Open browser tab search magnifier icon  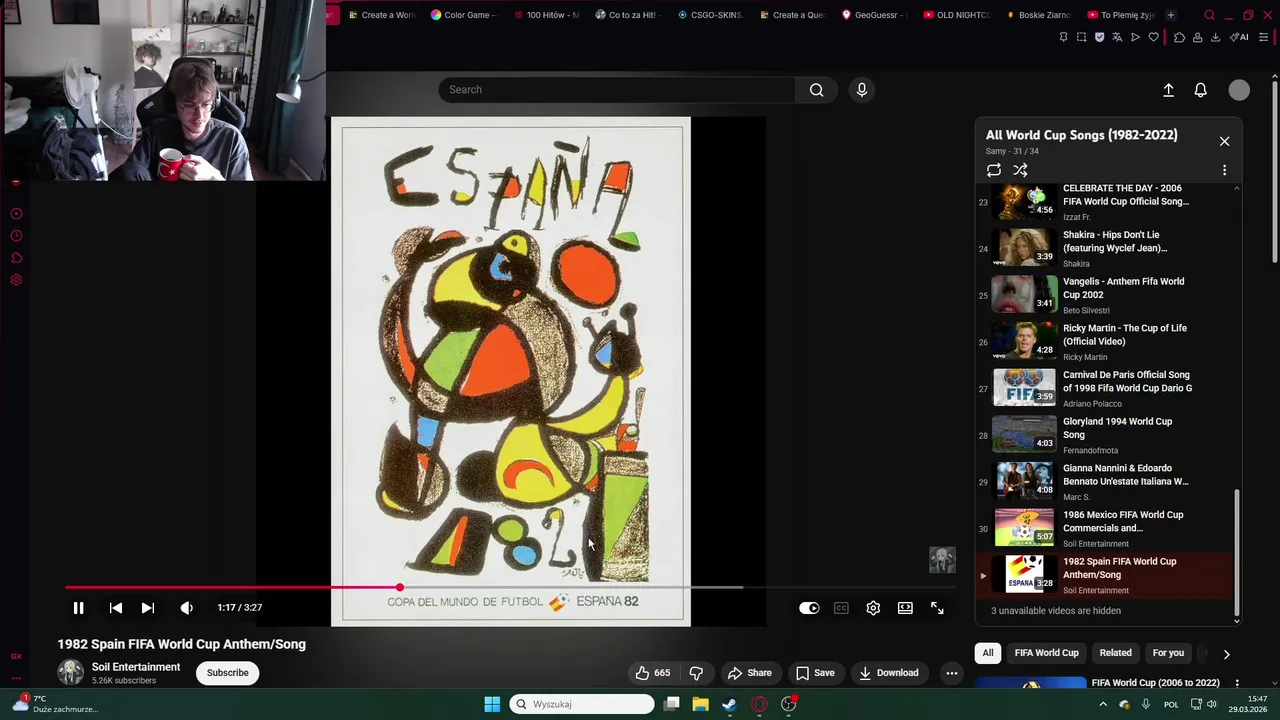tap(1209, 15)
